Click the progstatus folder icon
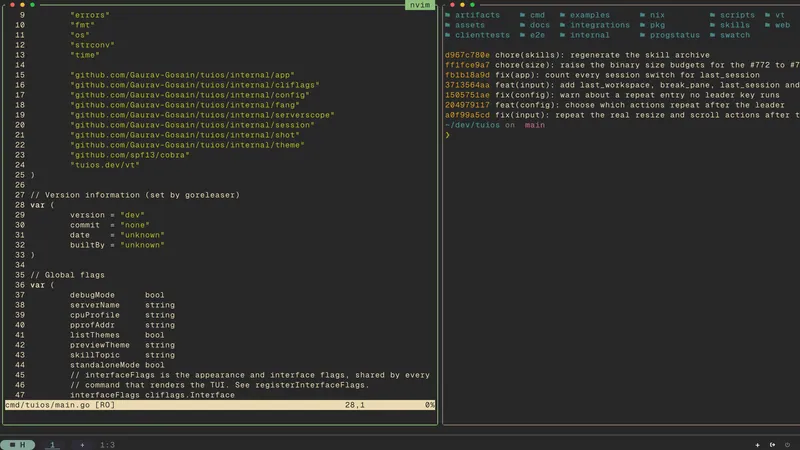800x450 pixels. [642, 35]
